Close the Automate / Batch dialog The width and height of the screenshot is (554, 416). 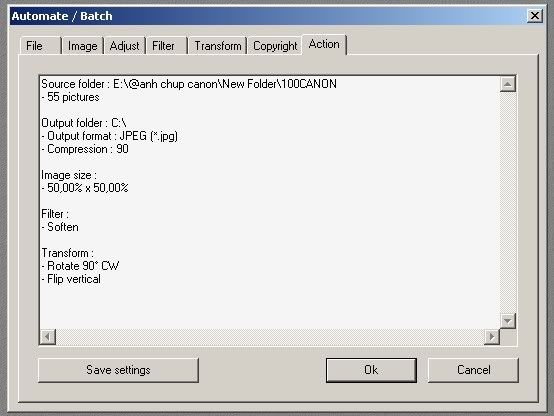[535, 16]
